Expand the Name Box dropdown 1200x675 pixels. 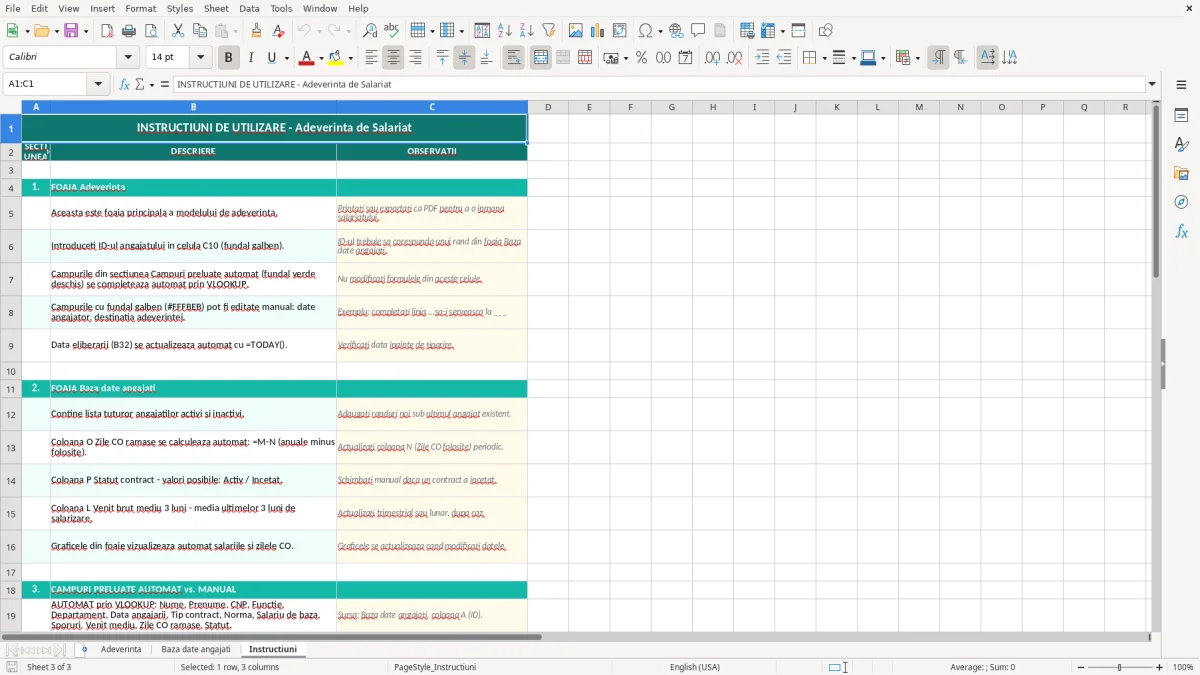coord(99,85)
